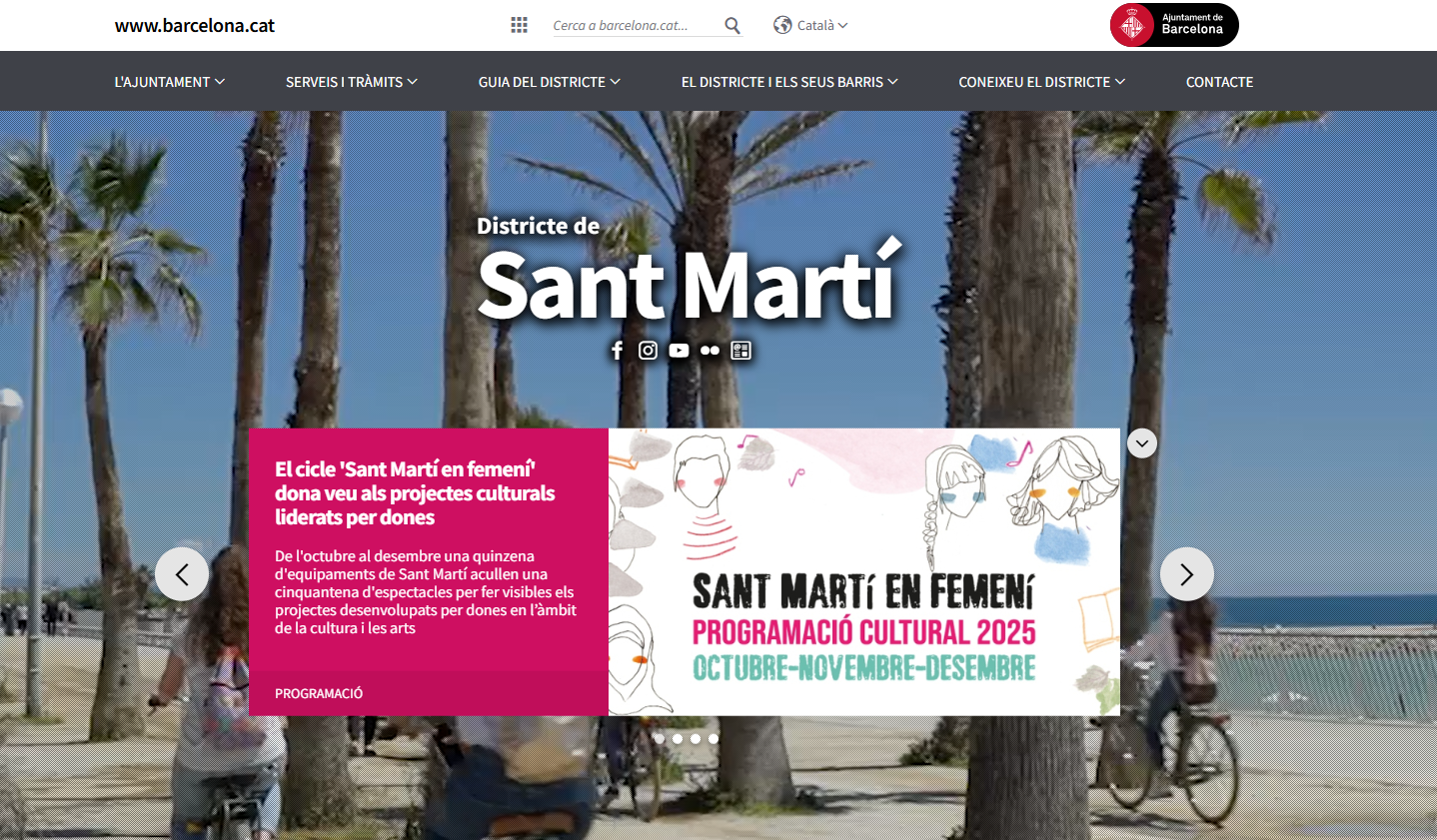Expand the Guia del Districte menu

549,82
